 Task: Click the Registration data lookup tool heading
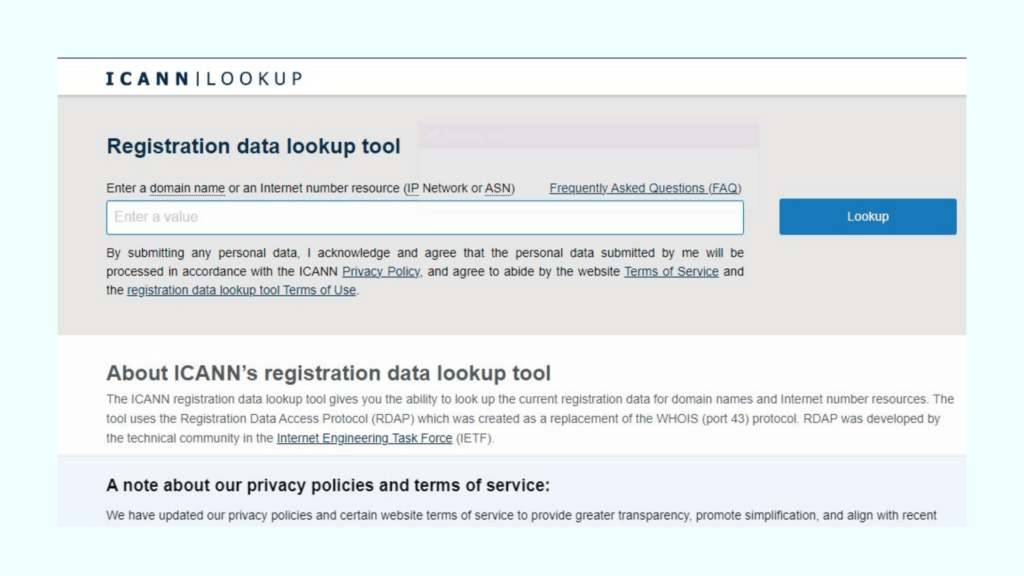click(x=253, y=146)
